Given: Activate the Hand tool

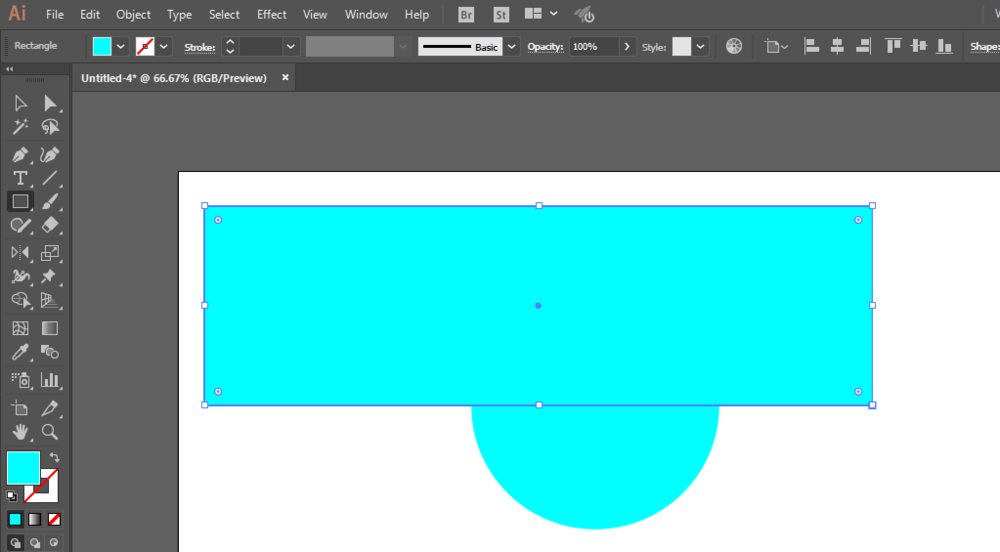Looking at the screenshot, I should pos(20,432).
